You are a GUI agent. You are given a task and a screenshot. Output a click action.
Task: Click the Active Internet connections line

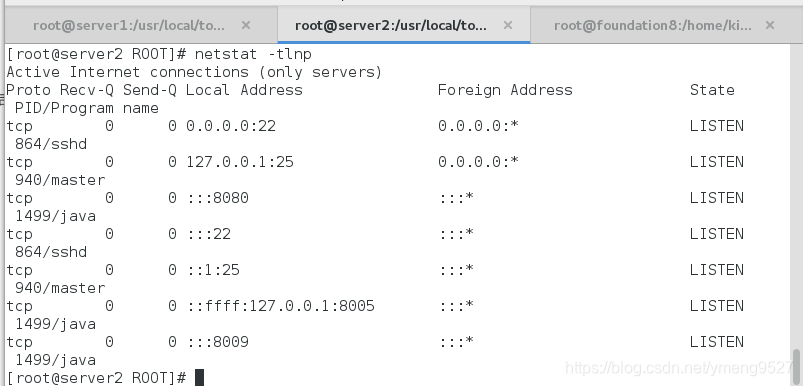click(194, 72)
